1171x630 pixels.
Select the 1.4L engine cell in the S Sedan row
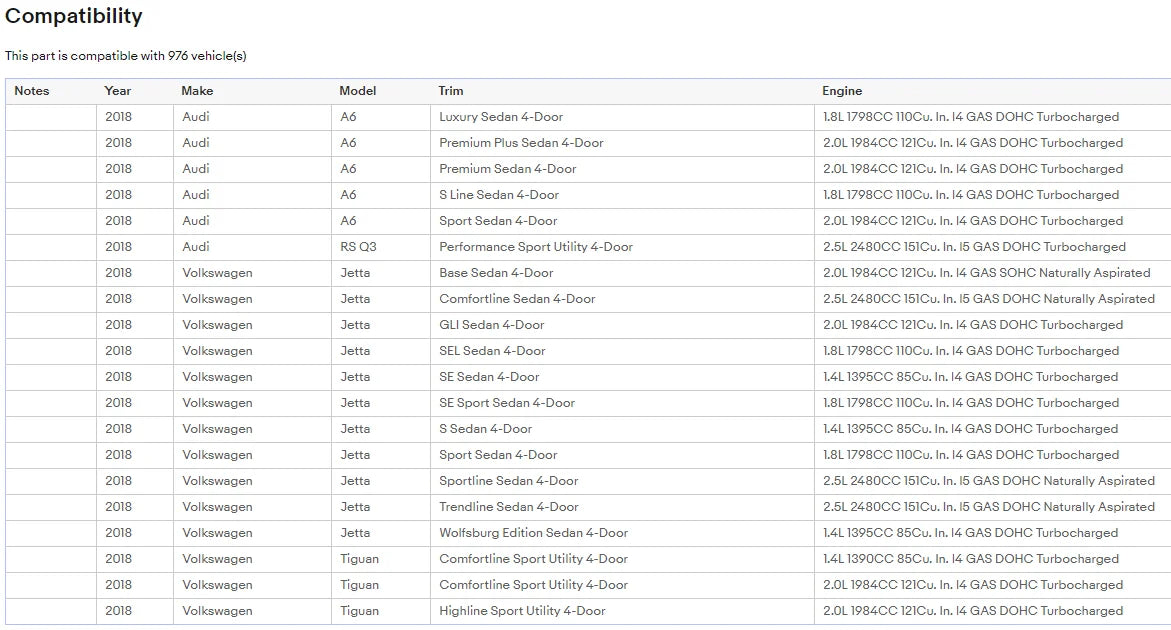[x=993, y=429]
